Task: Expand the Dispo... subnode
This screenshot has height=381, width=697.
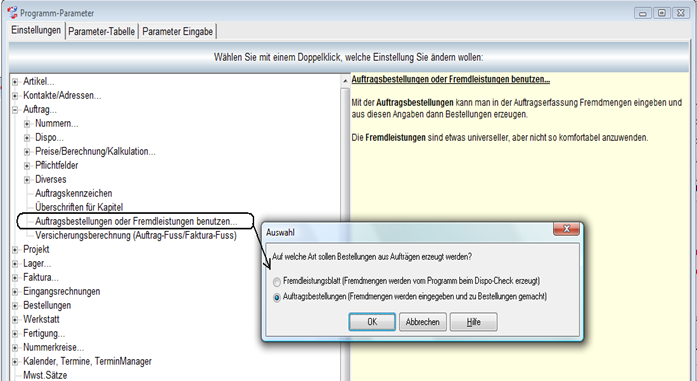Action: pyautogui.click(x=27, y=138)
